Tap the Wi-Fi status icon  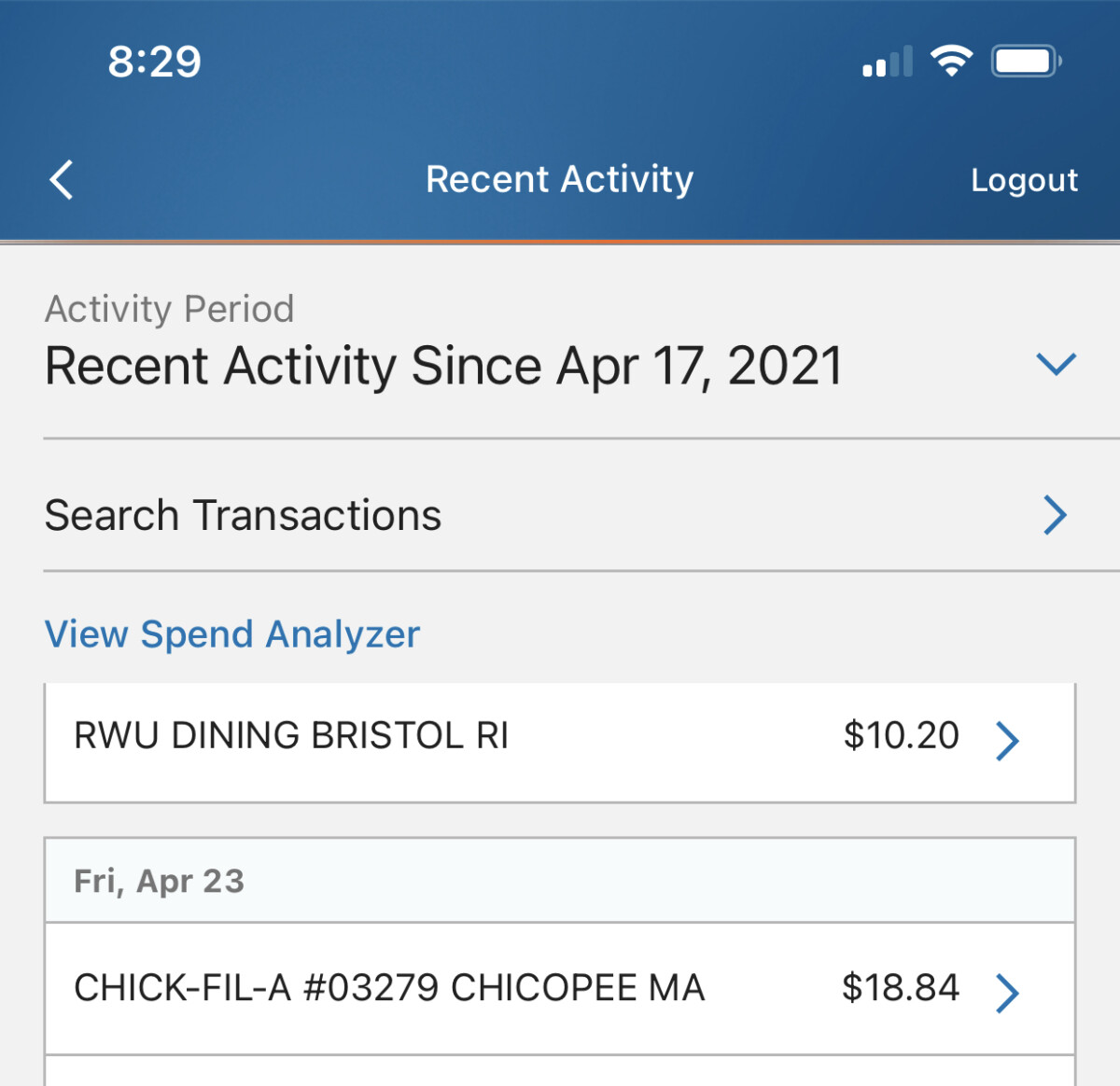(951, 62)
